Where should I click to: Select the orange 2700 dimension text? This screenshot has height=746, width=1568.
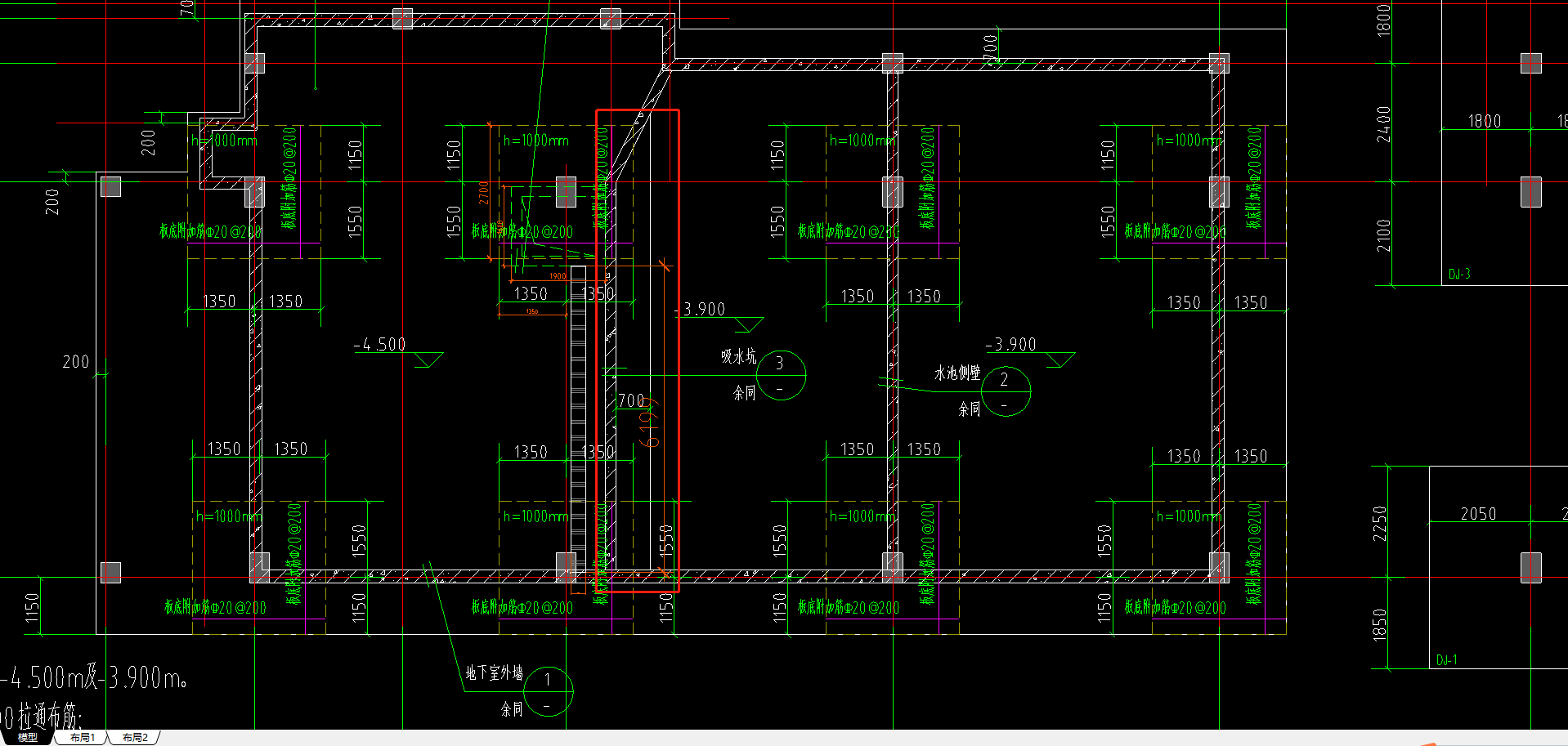484,193
